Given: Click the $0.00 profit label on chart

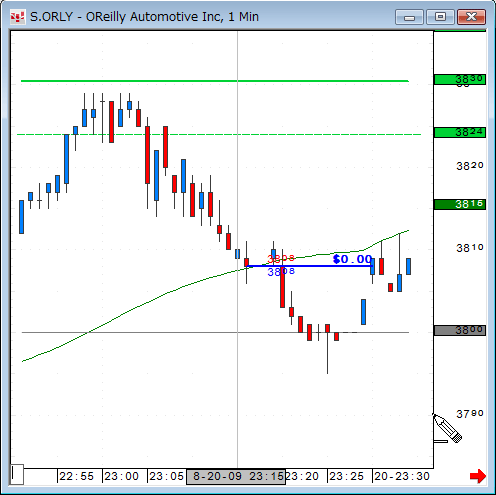Looking at the screenshot, I should pyautogui.click(x=352, y=259).
